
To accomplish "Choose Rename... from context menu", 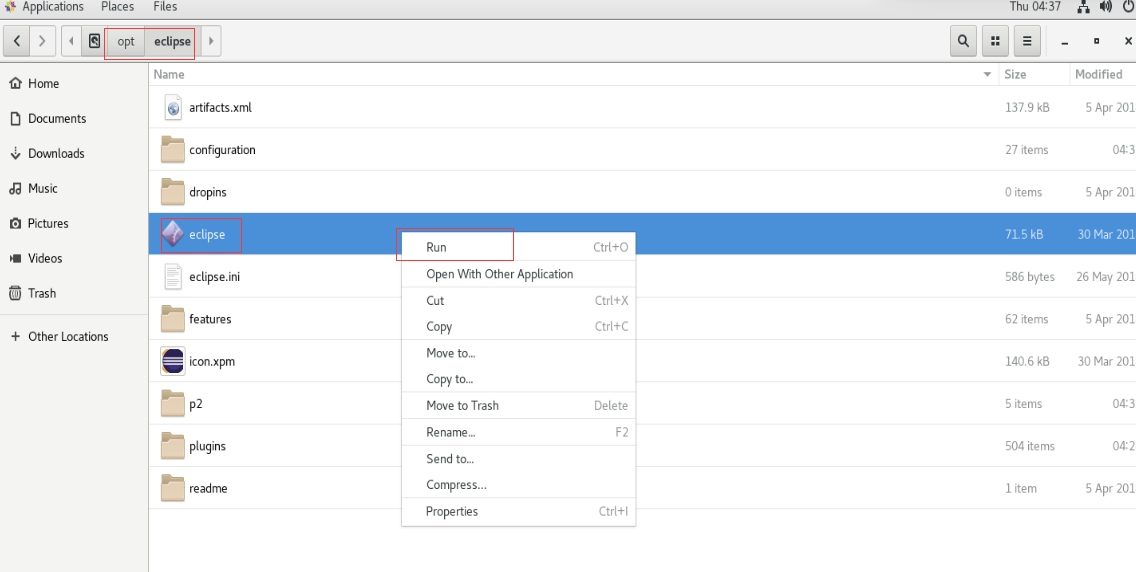I will (519, 432).
